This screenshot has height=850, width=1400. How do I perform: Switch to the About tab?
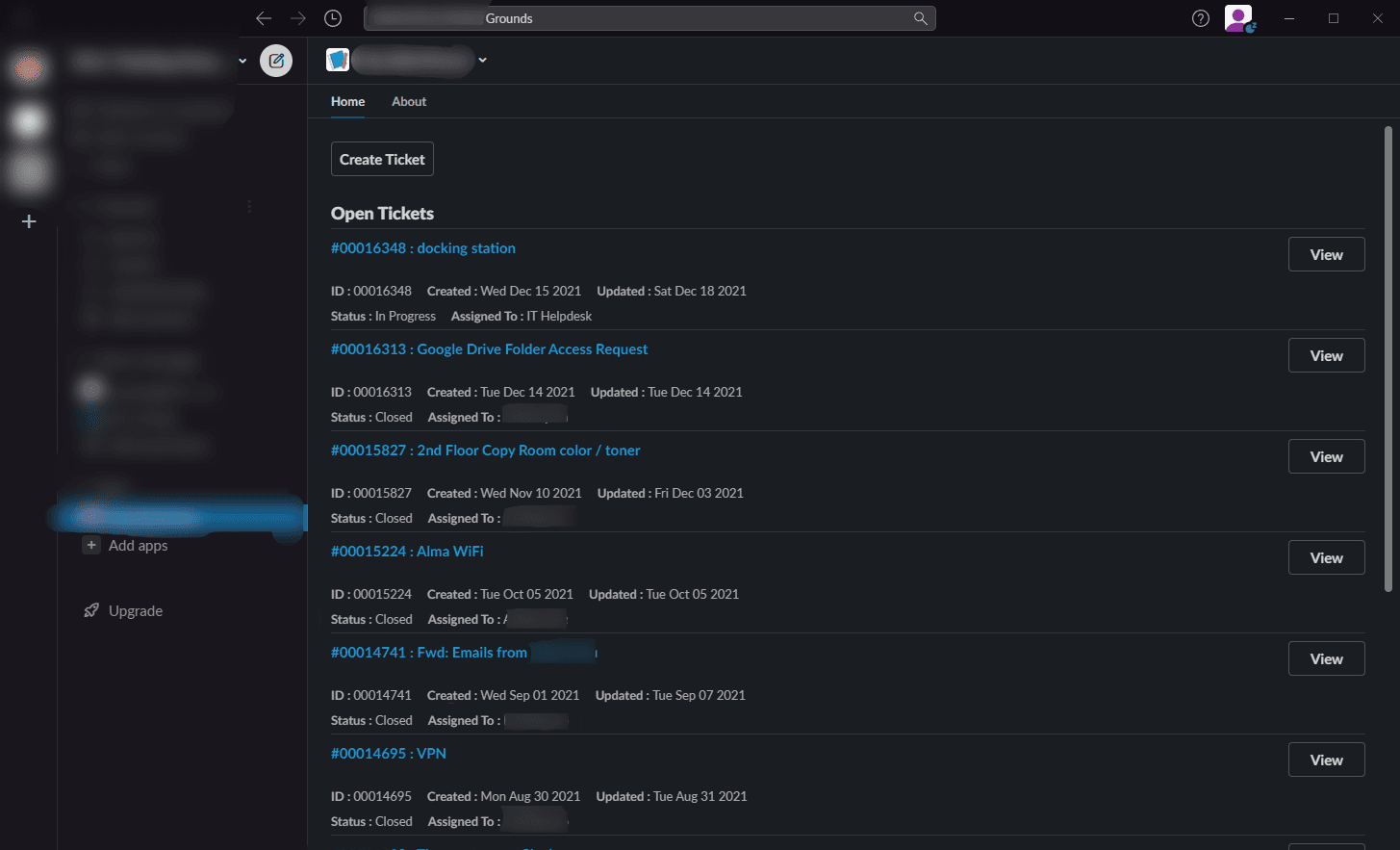409,101
